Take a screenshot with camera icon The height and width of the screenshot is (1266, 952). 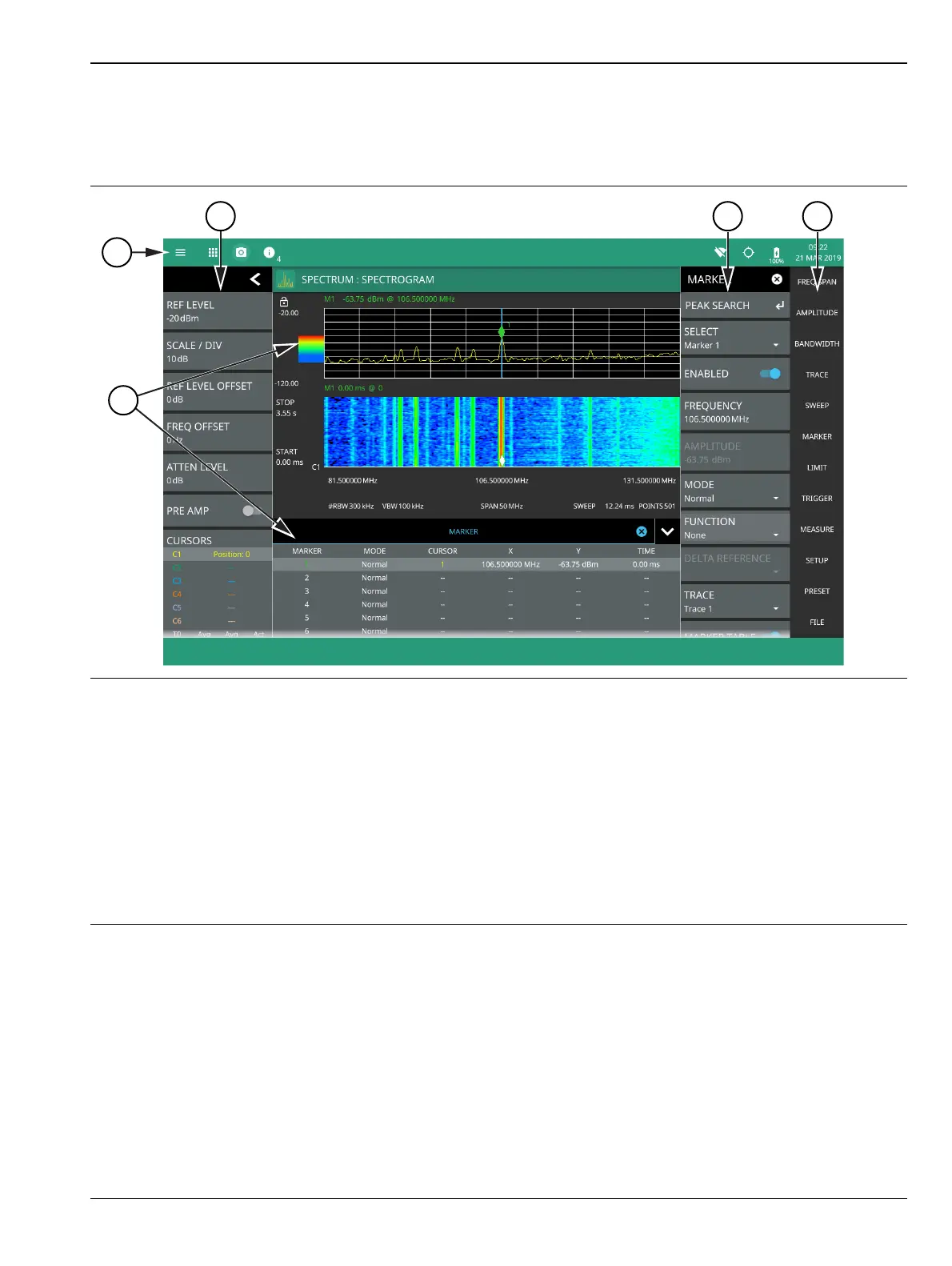pyautogui.click(x=241, y=252)
